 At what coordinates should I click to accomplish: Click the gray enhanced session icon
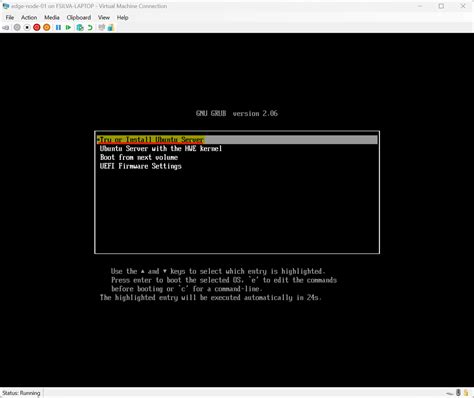tap(101, 28)
